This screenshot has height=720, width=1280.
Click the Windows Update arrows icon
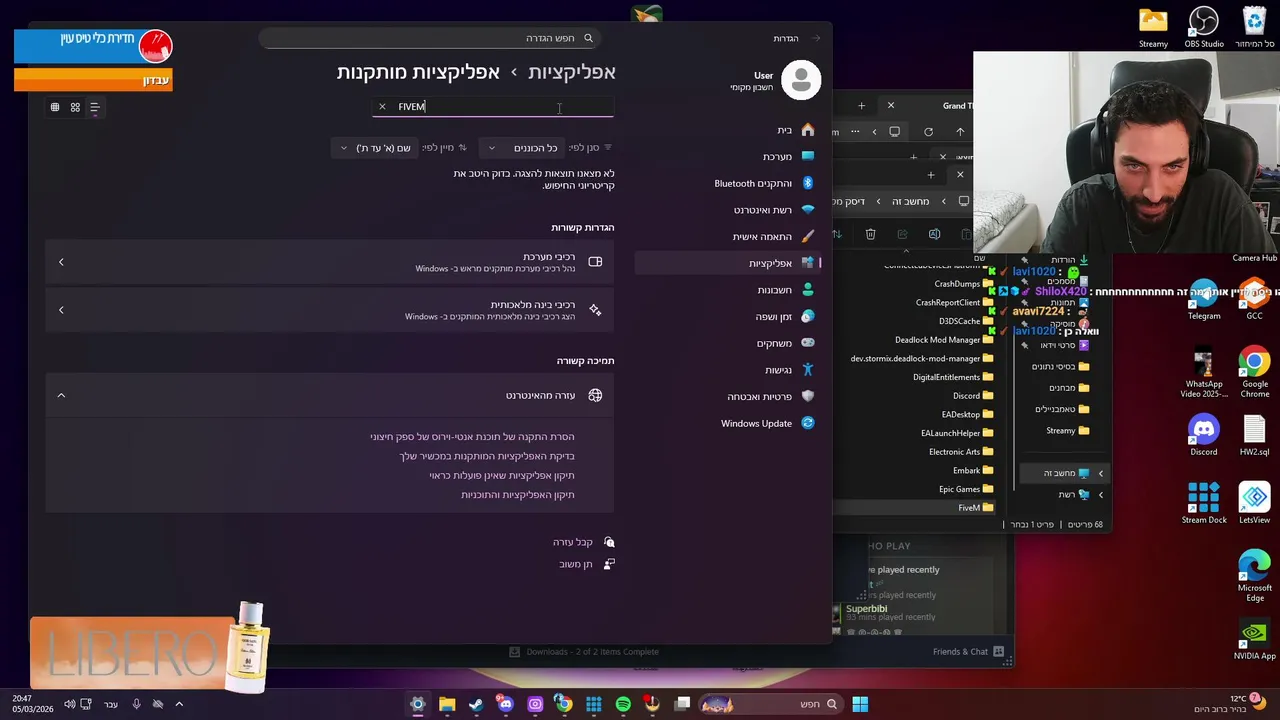point(808,423)
